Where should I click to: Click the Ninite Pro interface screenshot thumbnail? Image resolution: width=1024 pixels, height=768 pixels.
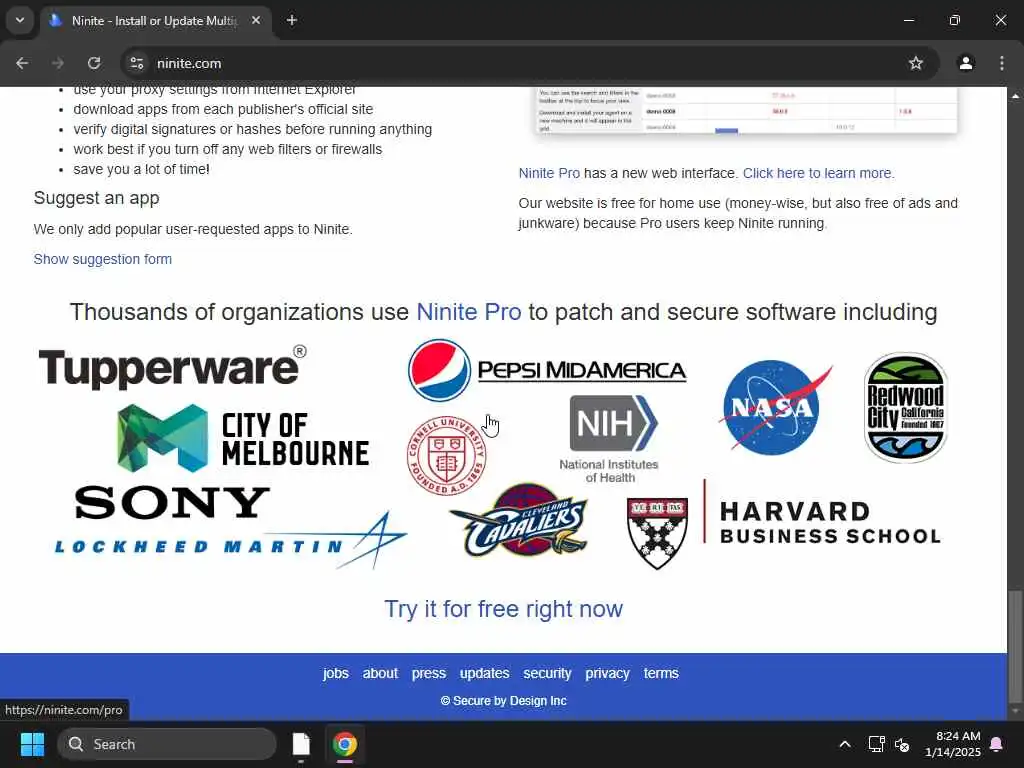(x=746, y=110)
